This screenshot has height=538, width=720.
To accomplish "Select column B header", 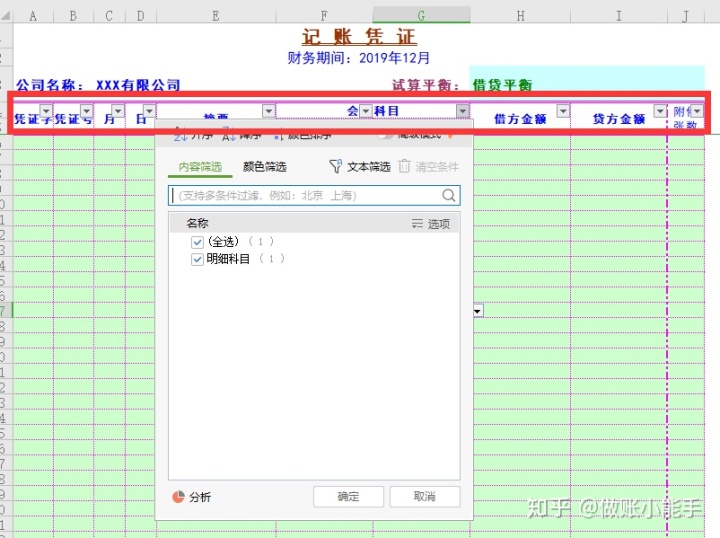I will (x=73, y=16).
